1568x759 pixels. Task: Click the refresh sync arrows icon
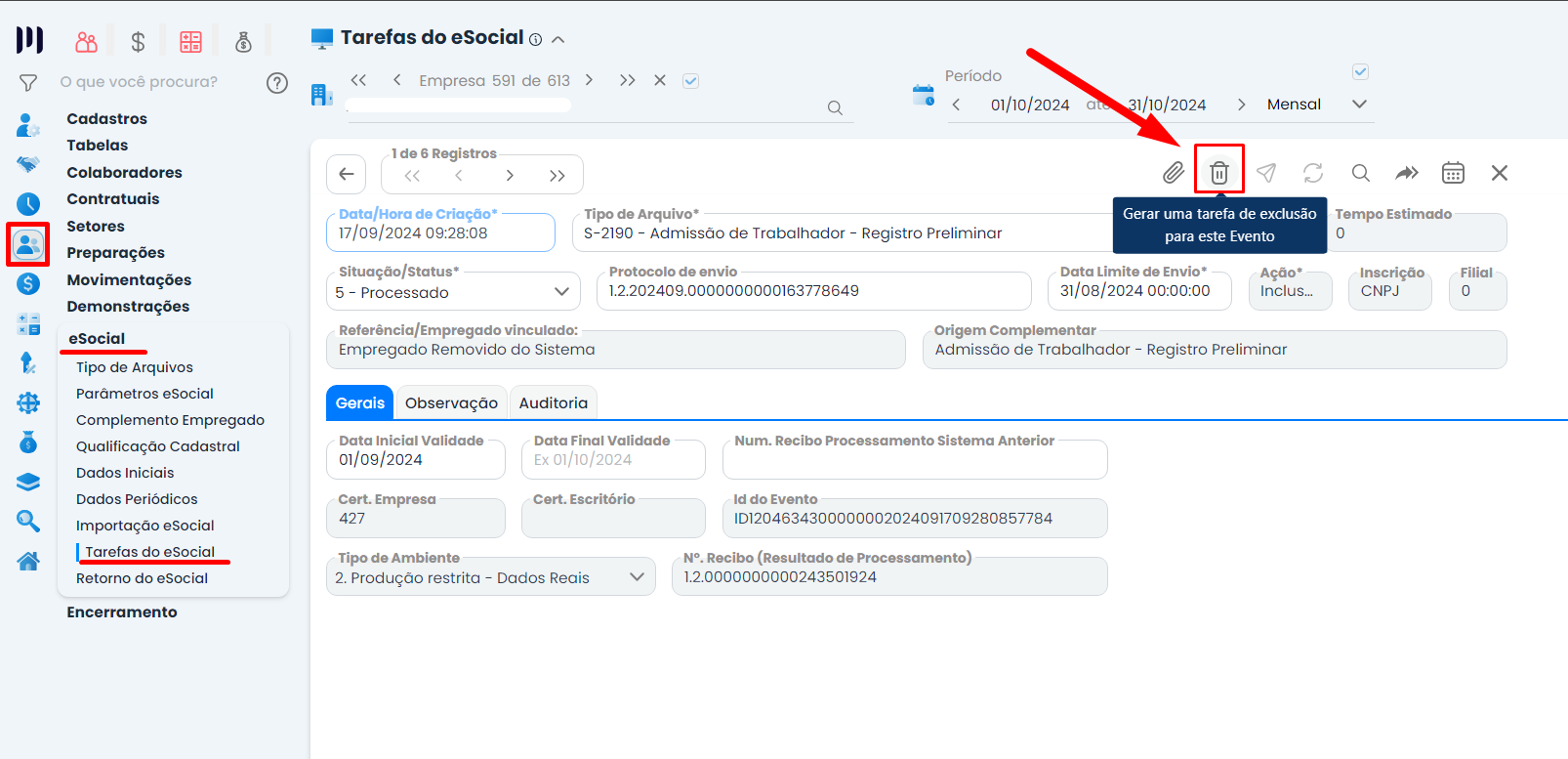1313,173
